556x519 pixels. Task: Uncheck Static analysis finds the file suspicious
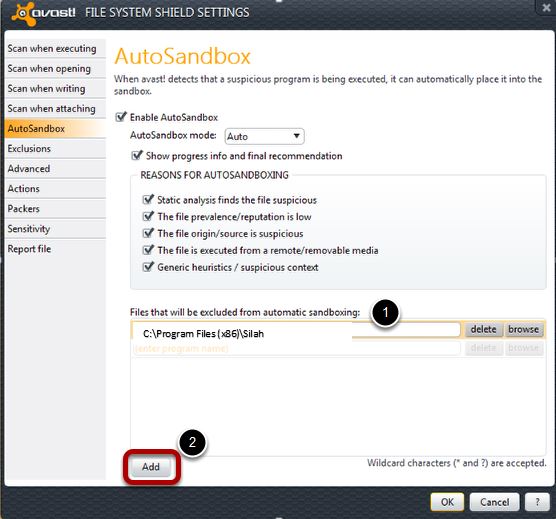(x=148, y=200)
